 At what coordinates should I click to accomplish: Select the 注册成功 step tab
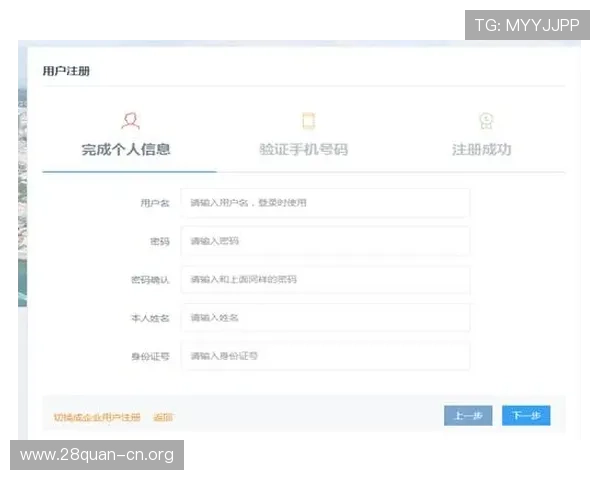pyautogui.click(x=481, y=150)
